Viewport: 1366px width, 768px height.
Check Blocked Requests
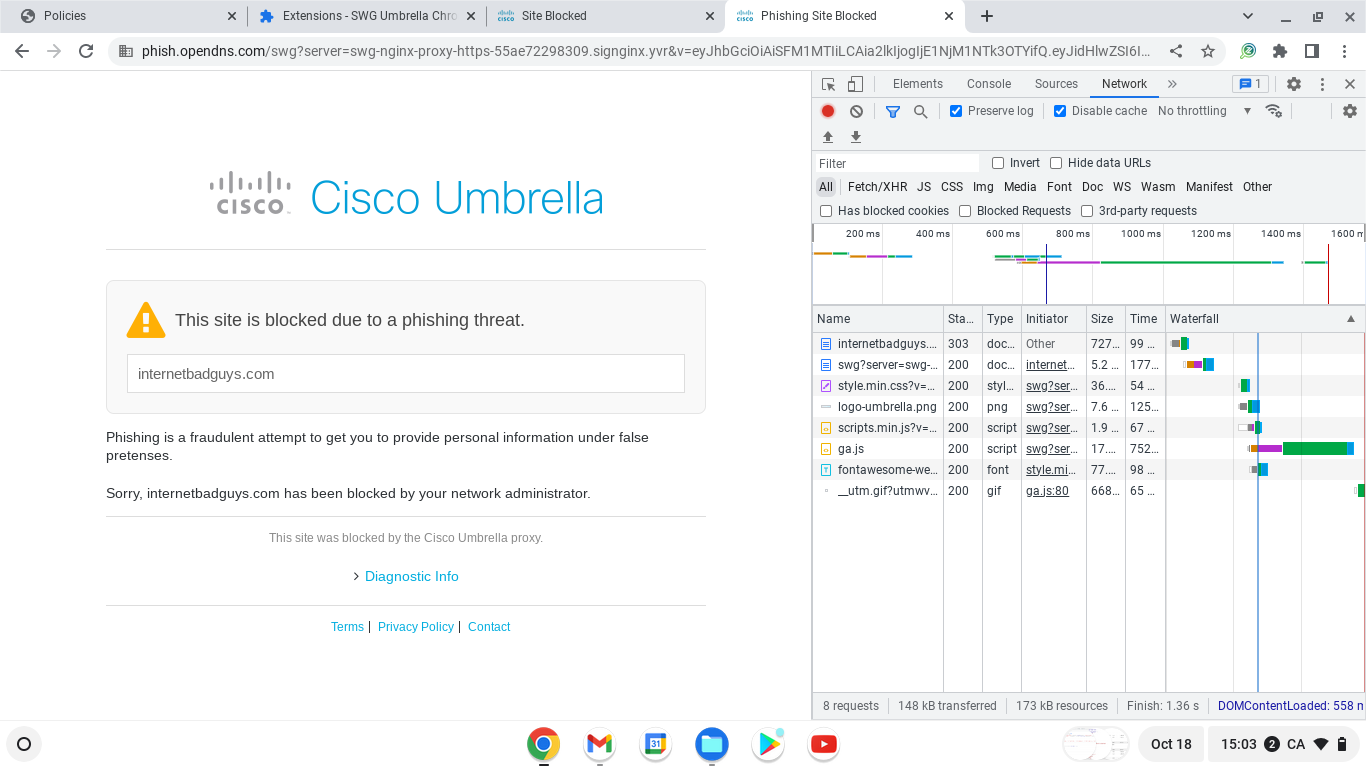tap(965, 211)
